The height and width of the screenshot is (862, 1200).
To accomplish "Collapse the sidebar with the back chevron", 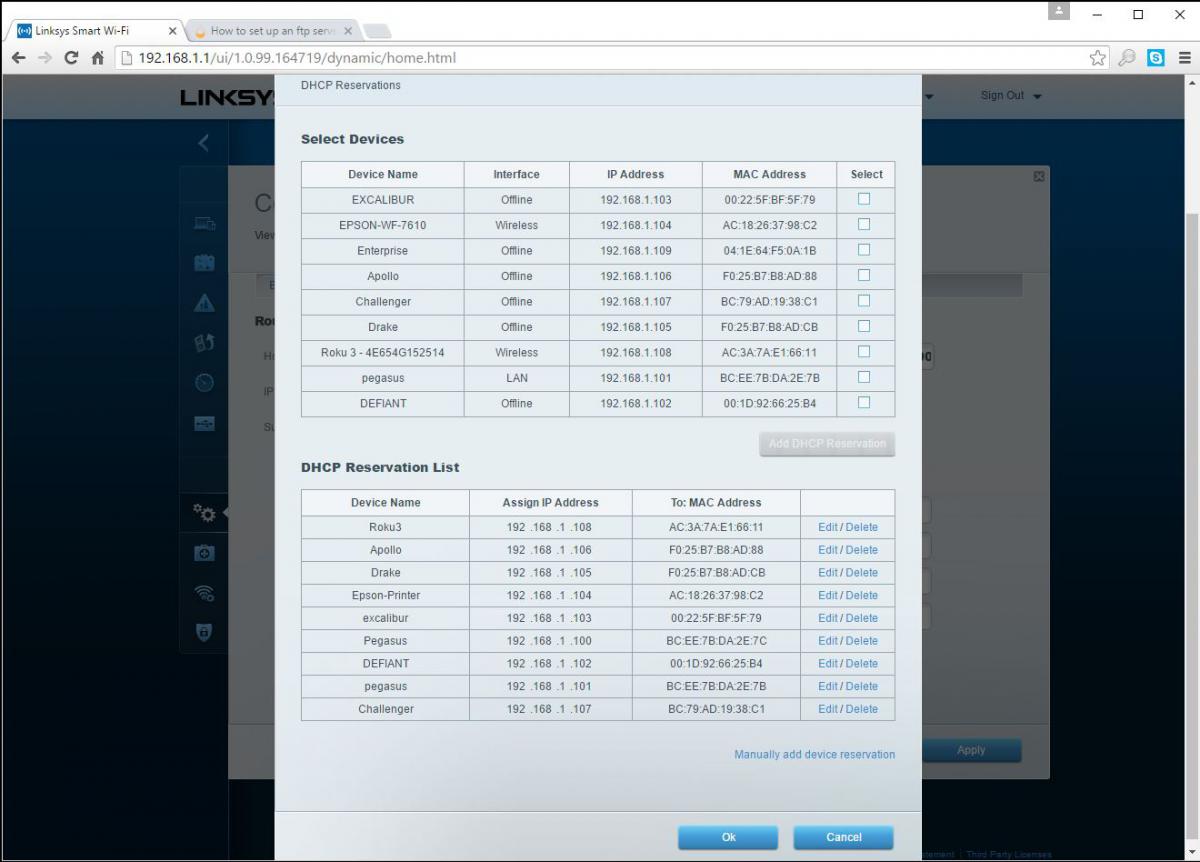I will pyautogui.click(x=204, y=143).
